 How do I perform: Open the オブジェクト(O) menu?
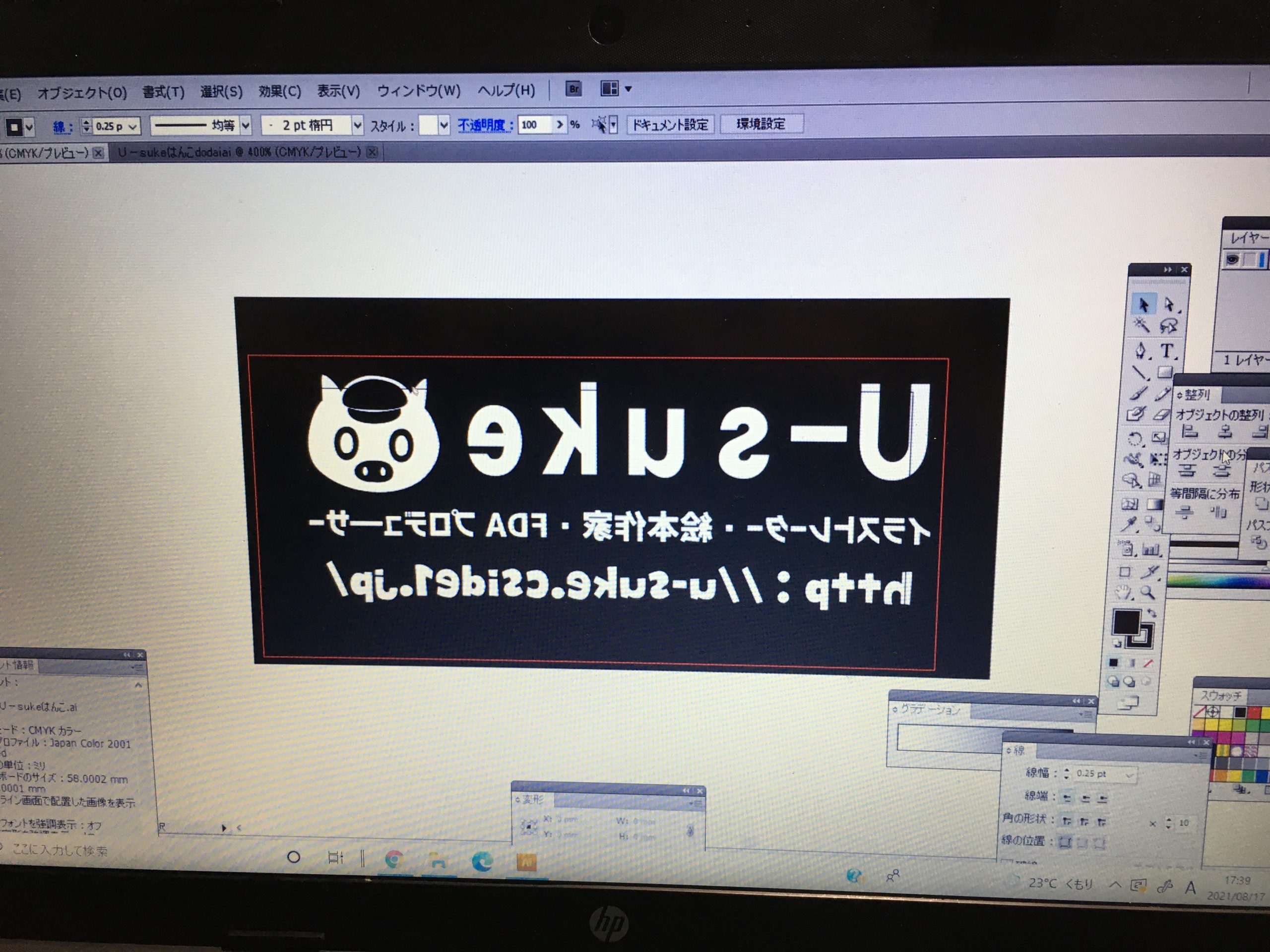coord(82,93)
